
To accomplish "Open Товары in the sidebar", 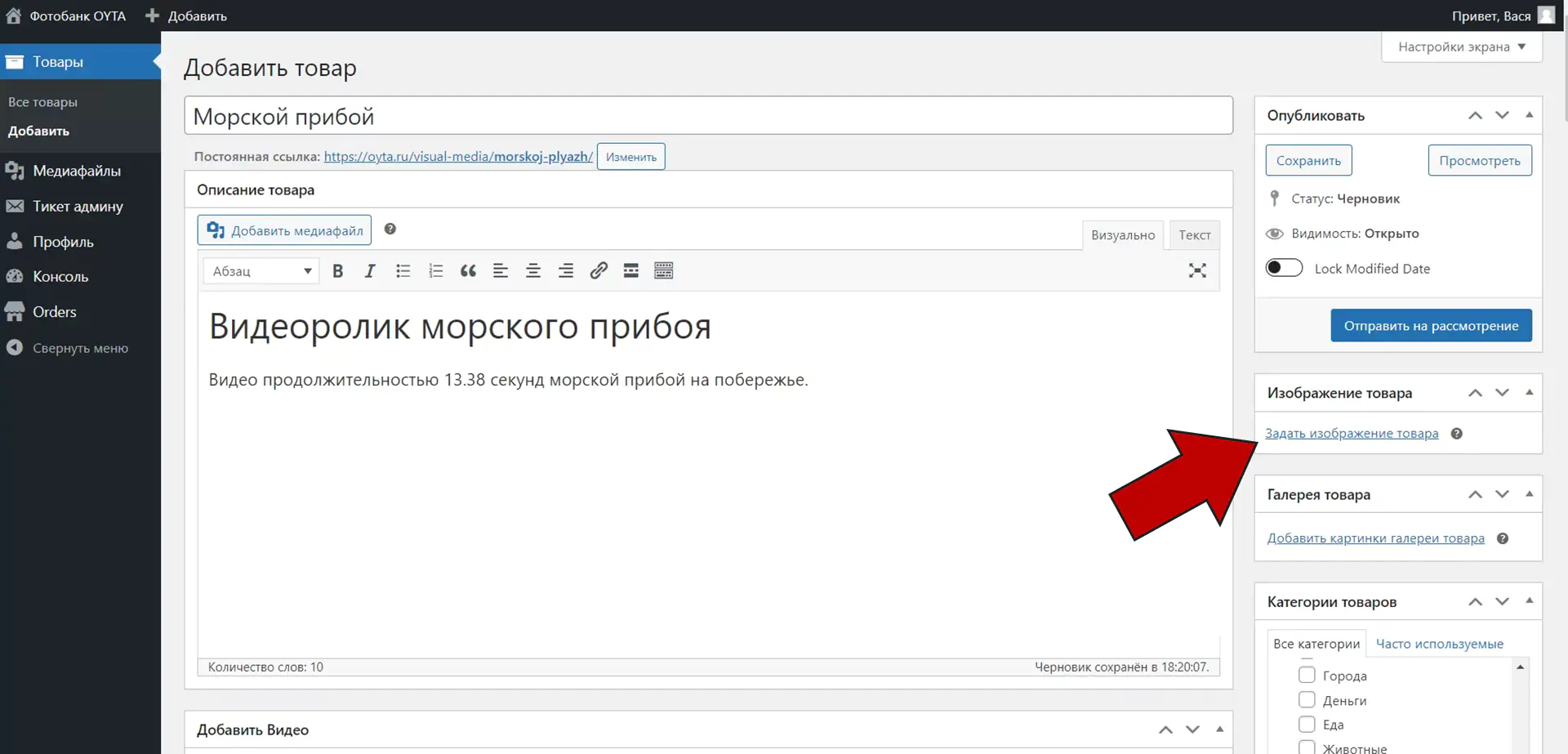I will 80,62.
